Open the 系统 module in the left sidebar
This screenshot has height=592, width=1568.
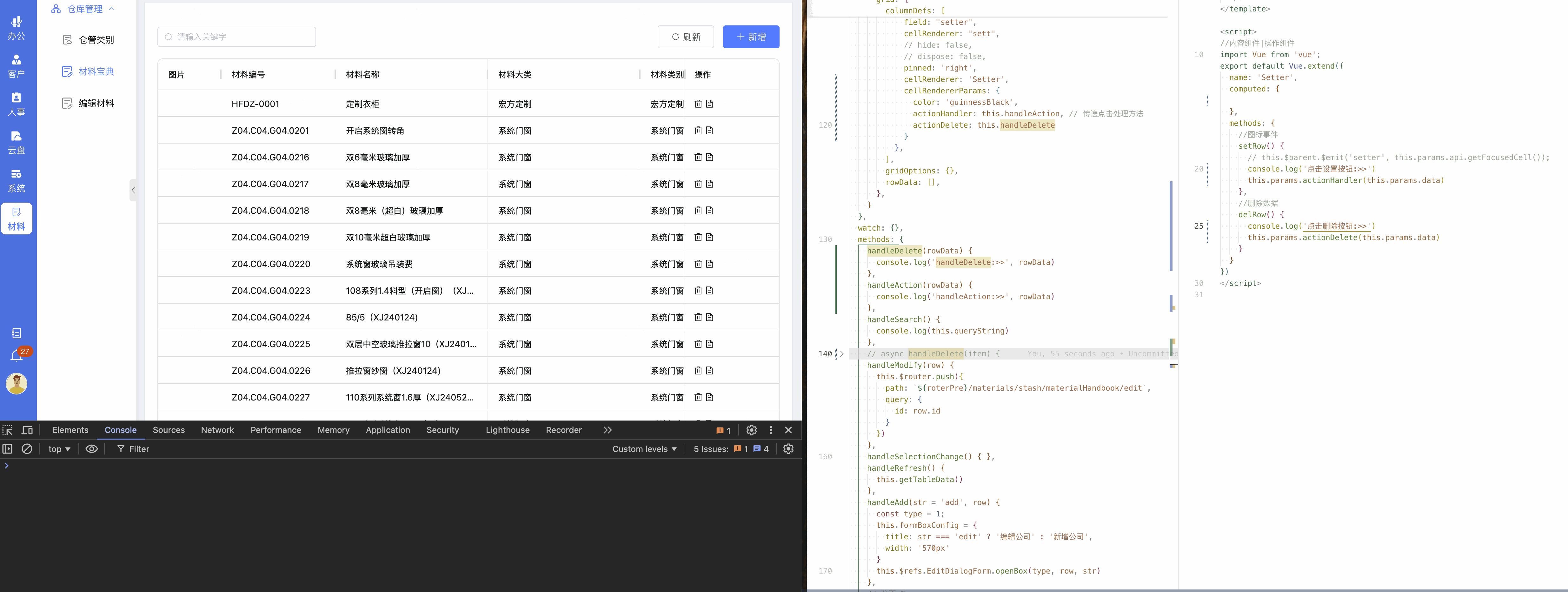pyautogui.click(x=17, y=181)
